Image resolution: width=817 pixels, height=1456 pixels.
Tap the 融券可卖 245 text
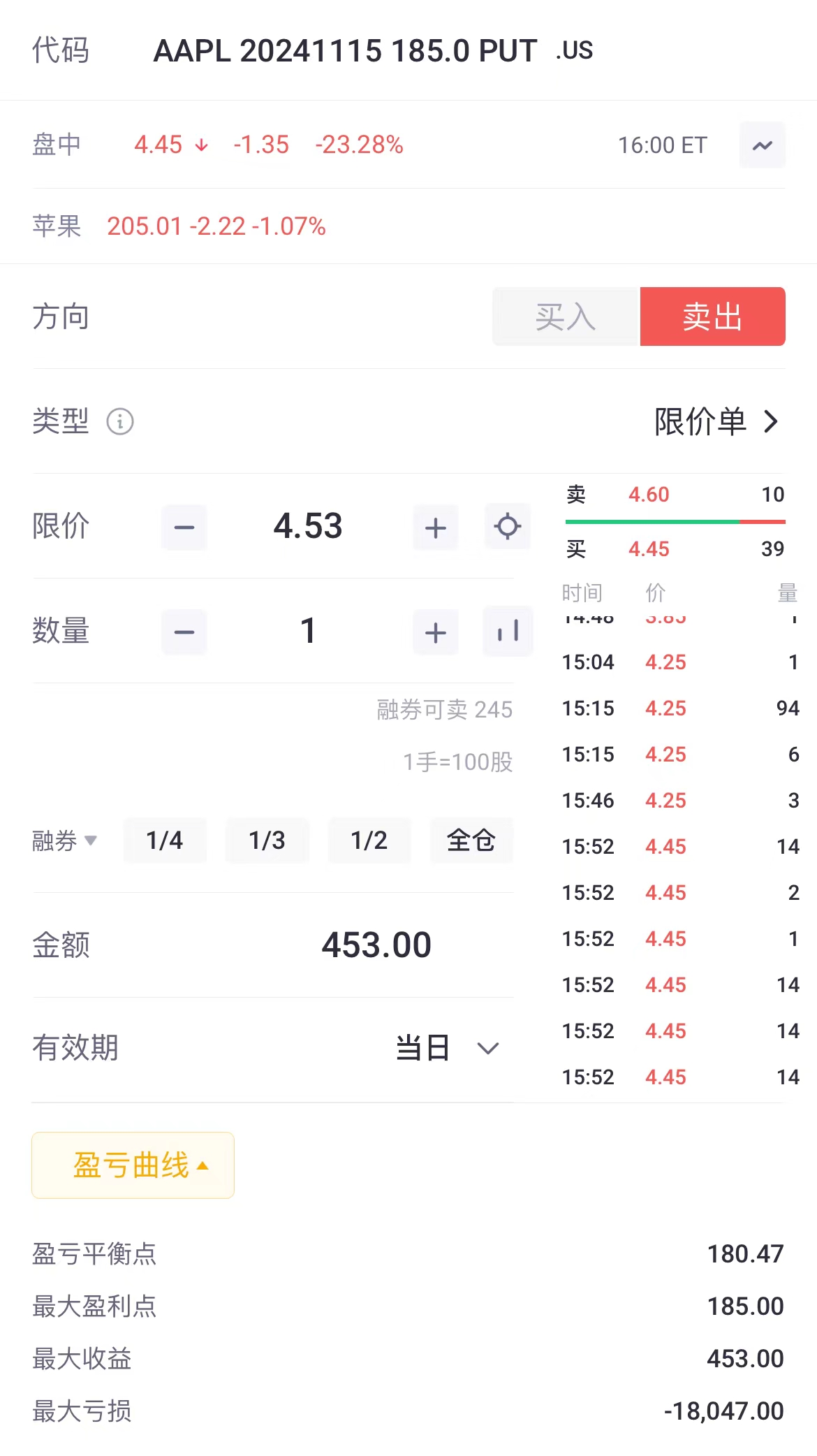[445, 710]
